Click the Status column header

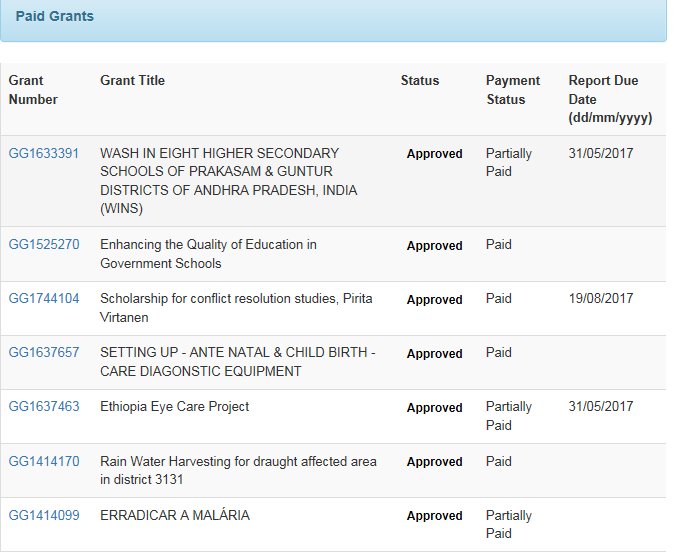click(x=419, y=80)
